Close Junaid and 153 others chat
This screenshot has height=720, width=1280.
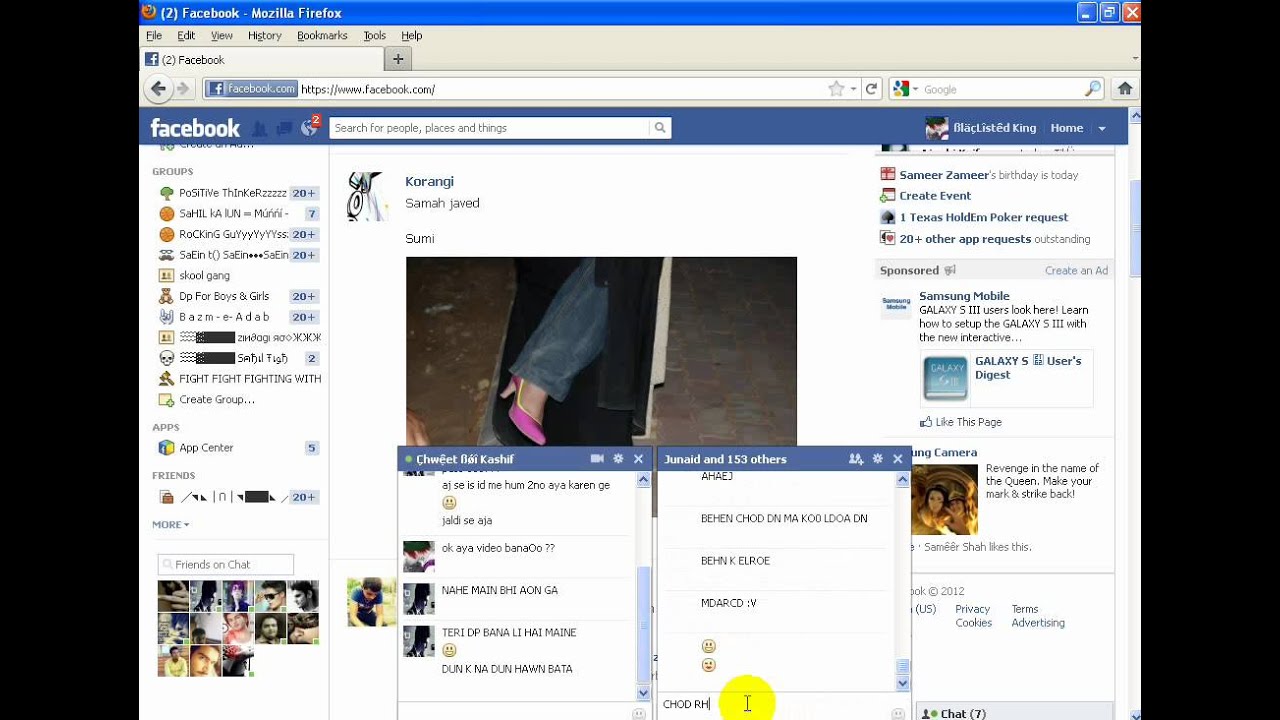pyautogui.click(x=897, y=459)
